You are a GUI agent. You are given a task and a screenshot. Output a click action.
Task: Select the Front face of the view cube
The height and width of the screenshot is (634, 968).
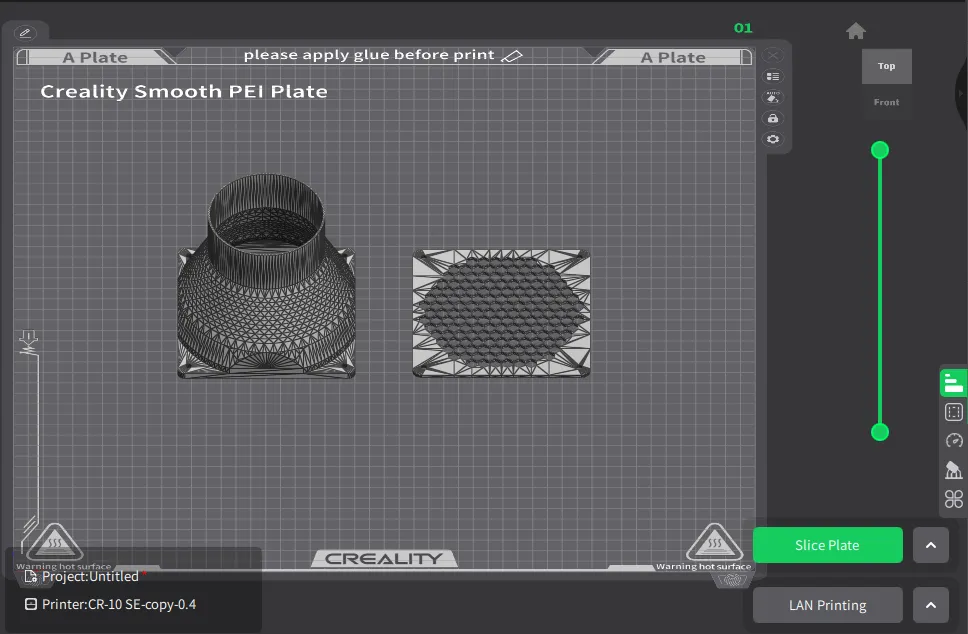pyautogui.click(x=887, y=102)
